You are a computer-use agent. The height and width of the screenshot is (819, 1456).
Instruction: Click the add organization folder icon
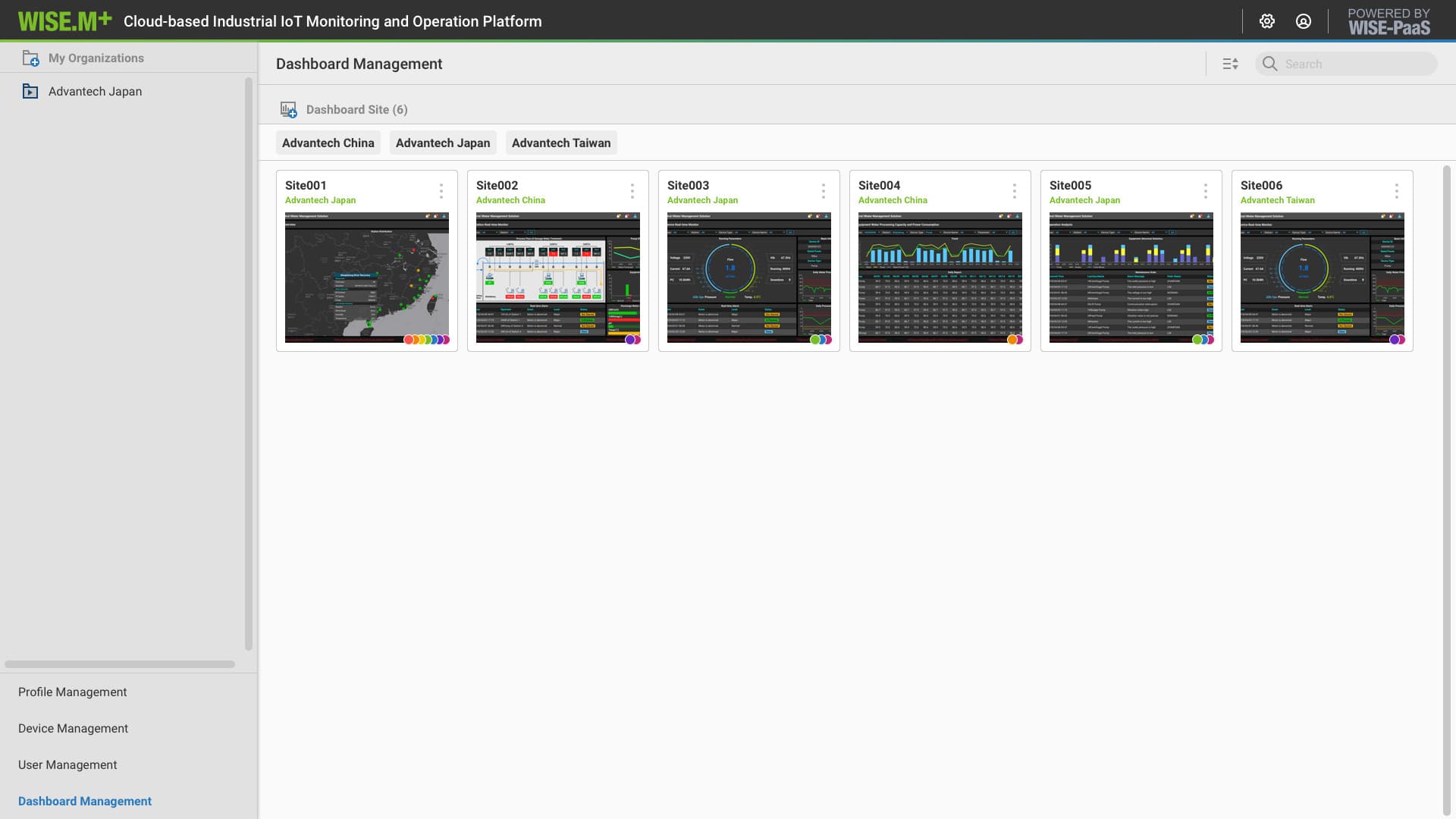(x=30, y=58)
